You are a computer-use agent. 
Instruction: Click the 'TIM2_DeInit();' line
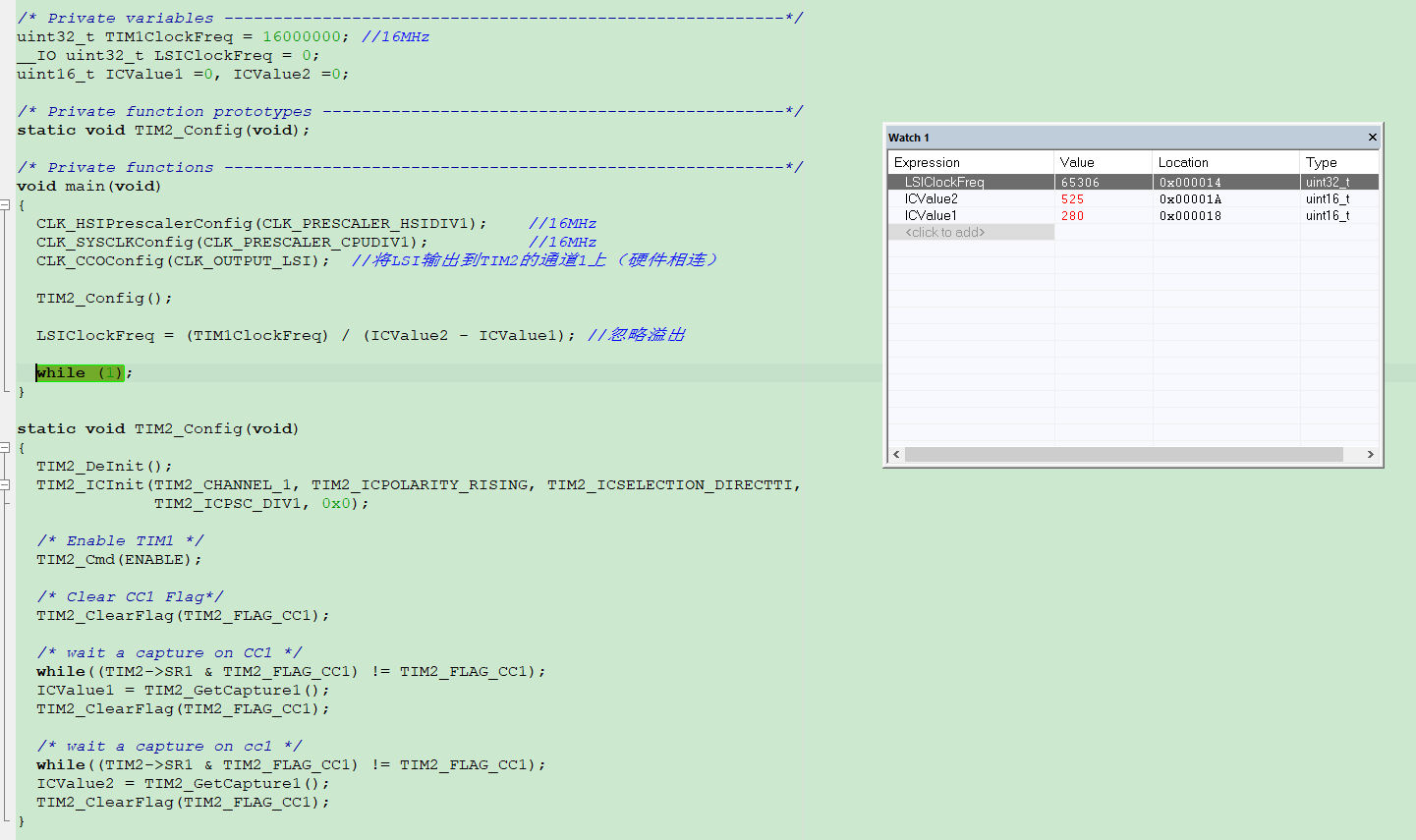(104, 466)
